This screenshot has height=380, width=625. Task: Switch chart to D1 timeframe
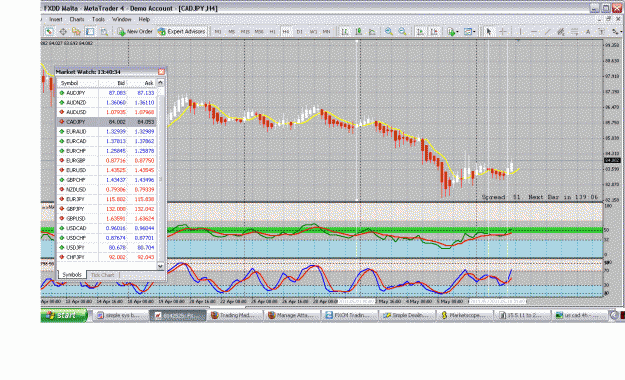coord(299,32)
